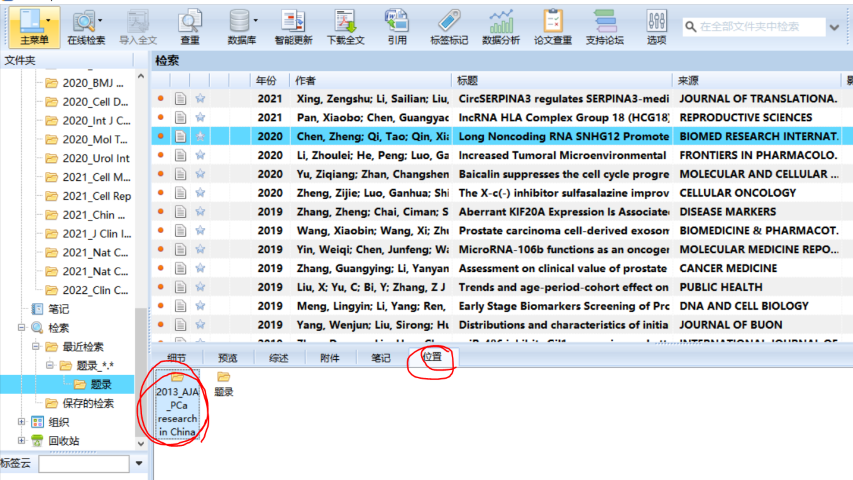Click the orange unread dot in the Xing, Zengshu row
Viewport: 853px width, 480px height.
tap(160, 99)
